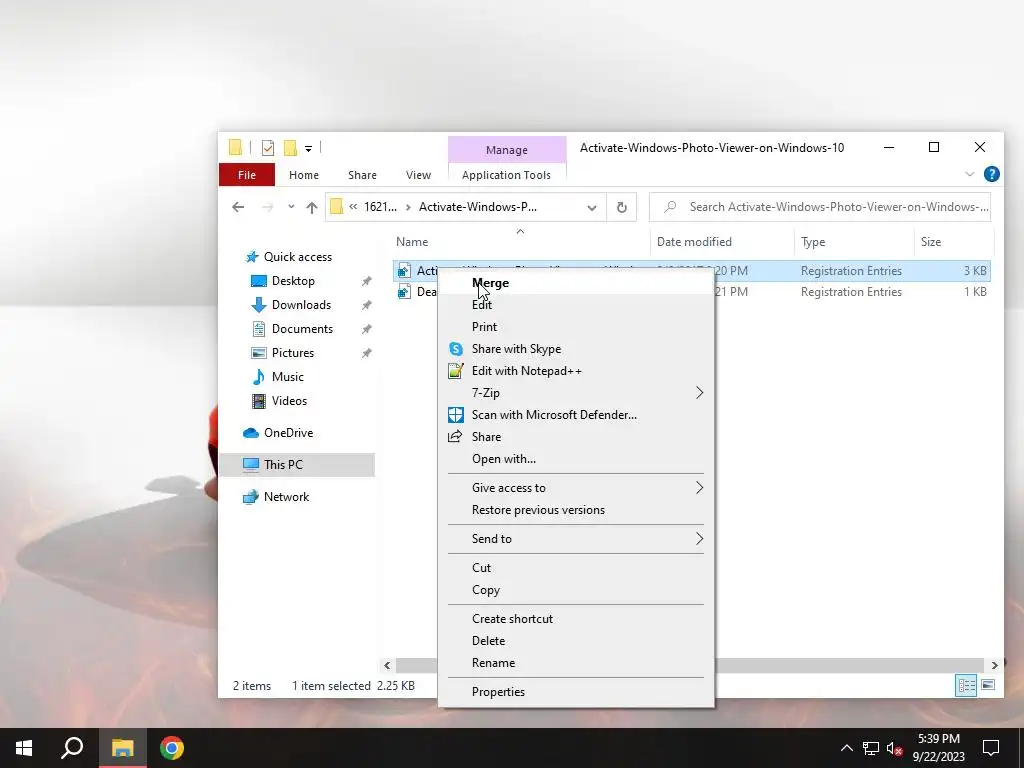Open Desktop in navigation pane
1024x768 pixels.
pos(293,281)
